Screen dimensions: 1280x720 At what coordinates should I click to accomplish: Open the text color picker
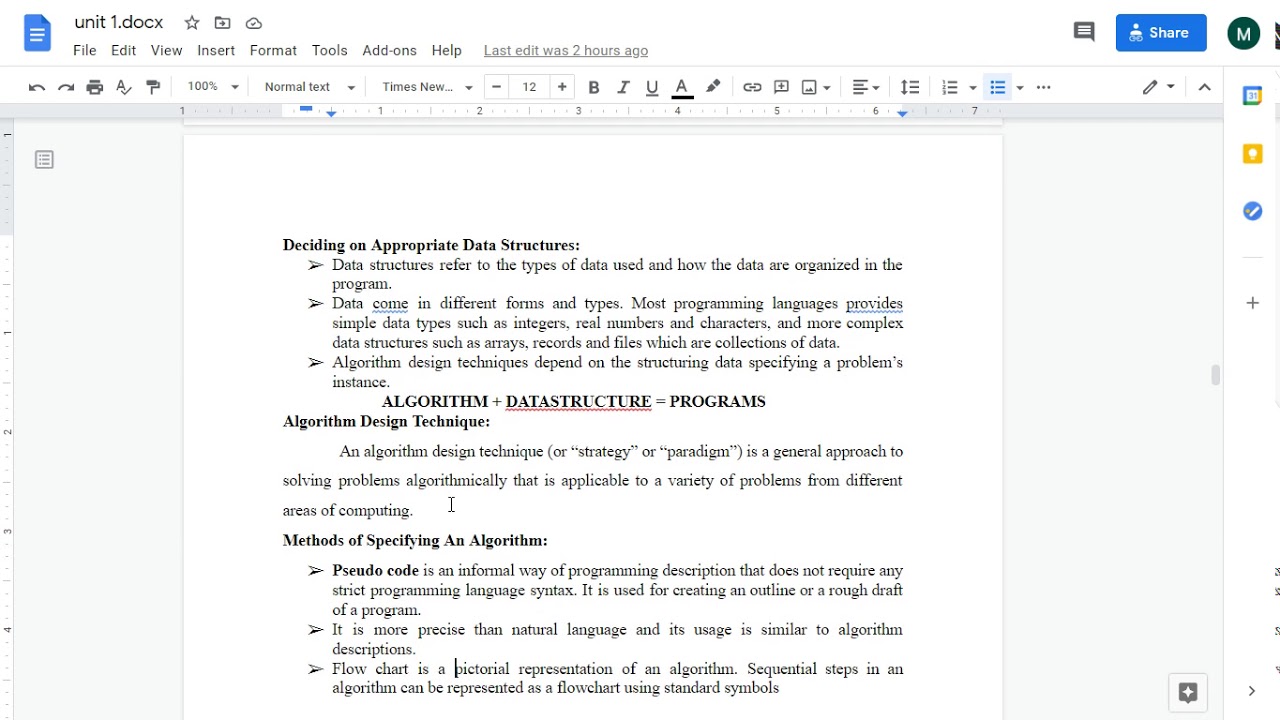tap(682, 87)
